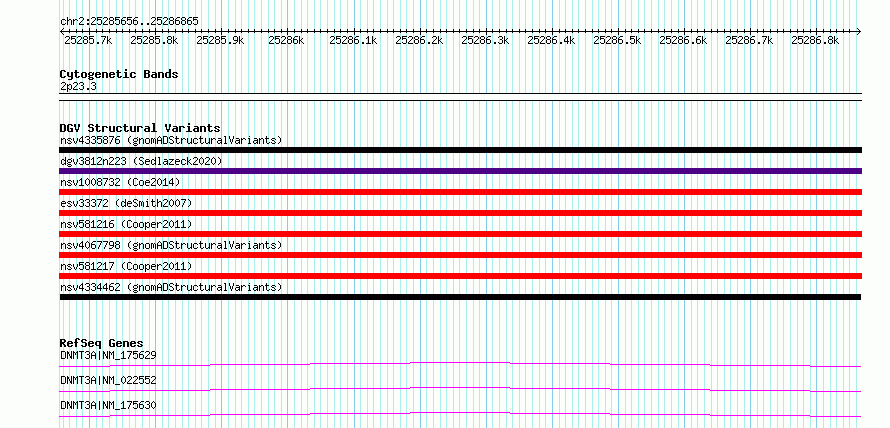Click the magenta gene line of NM_022552
Screen dimensions: 890x428
460,388
